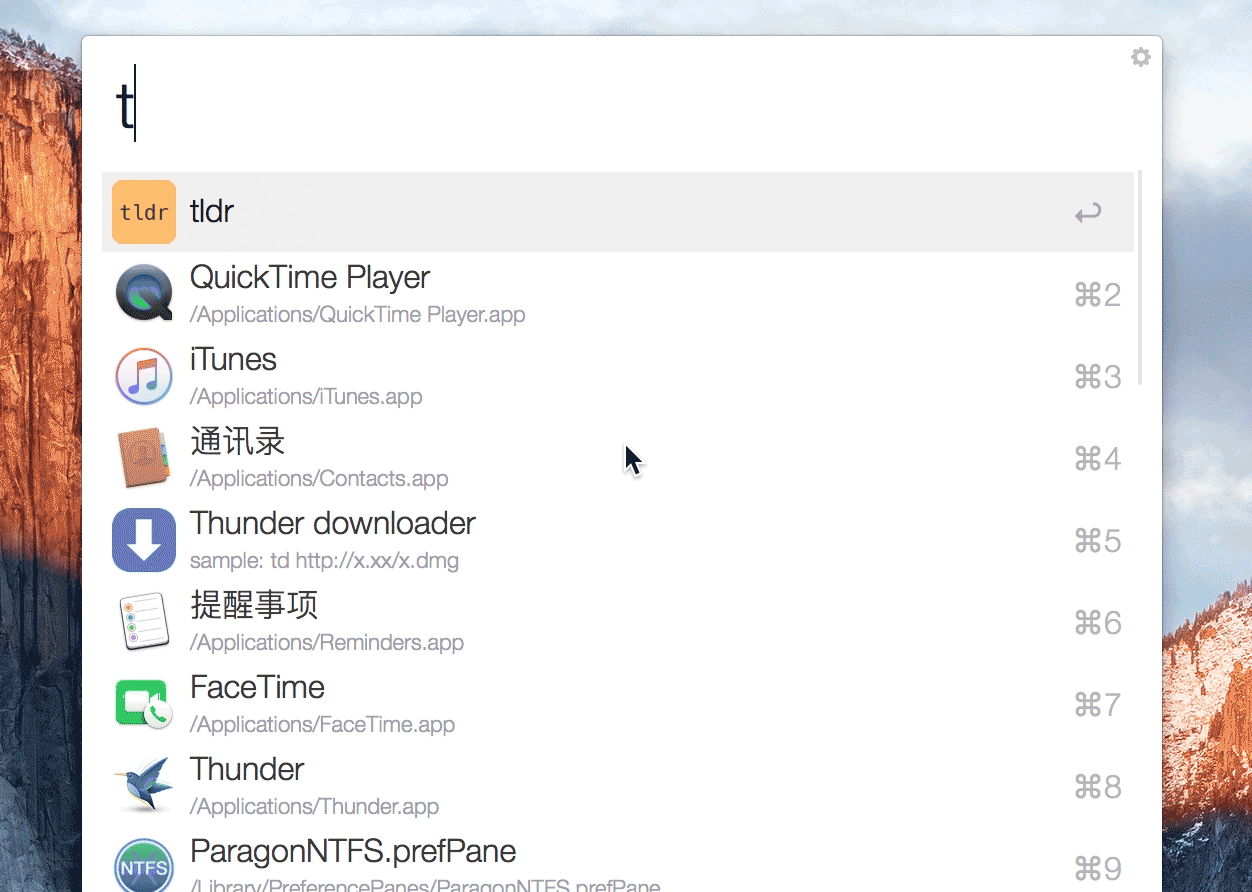Click the ⌘8 shortcut label
1252x892 pixels.
(x=1097, y=787)
